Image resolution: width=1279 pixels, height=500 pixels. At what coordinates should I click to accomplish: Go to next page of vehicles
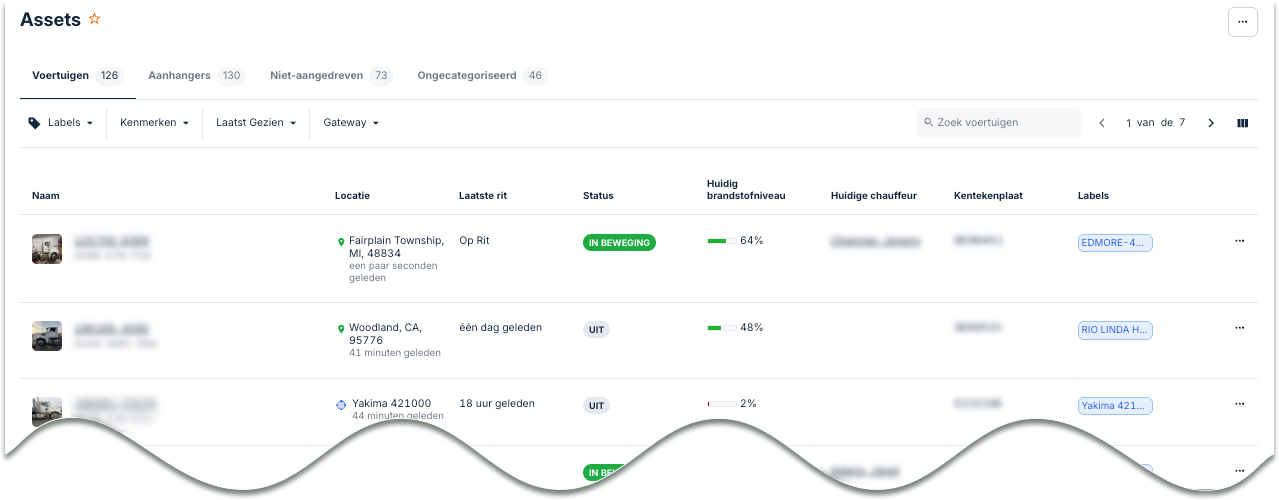[x=1211, y=123]
